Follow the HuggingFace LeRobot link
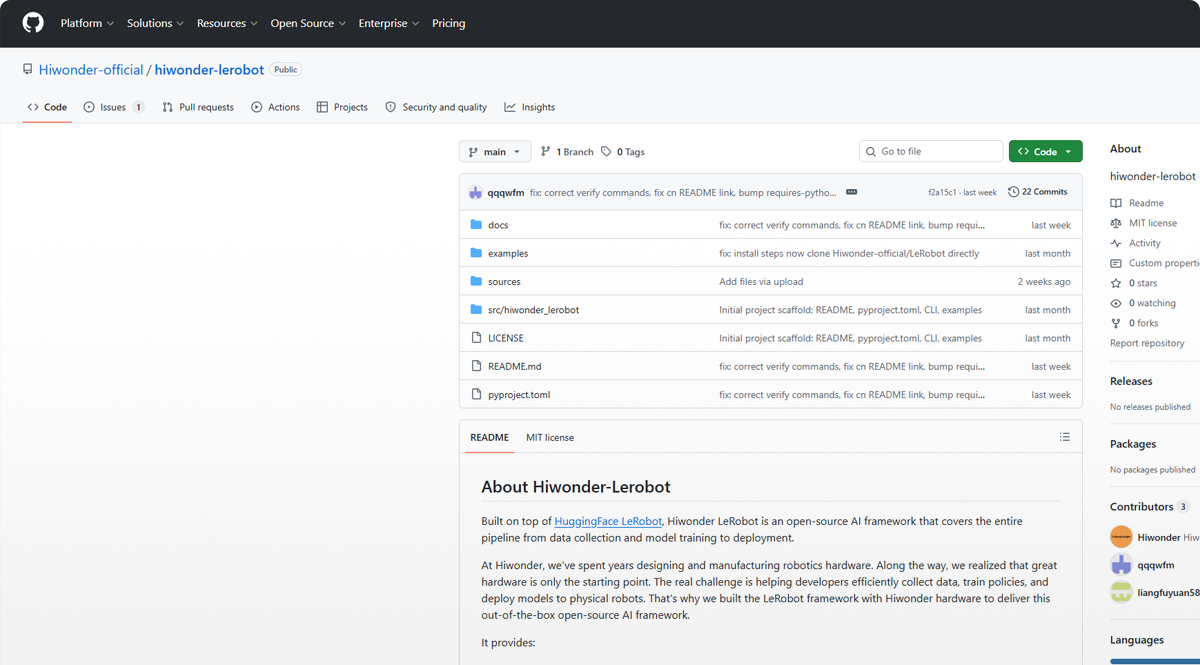This screenshot has width=1200, height=665. click(x=608, y=521)
